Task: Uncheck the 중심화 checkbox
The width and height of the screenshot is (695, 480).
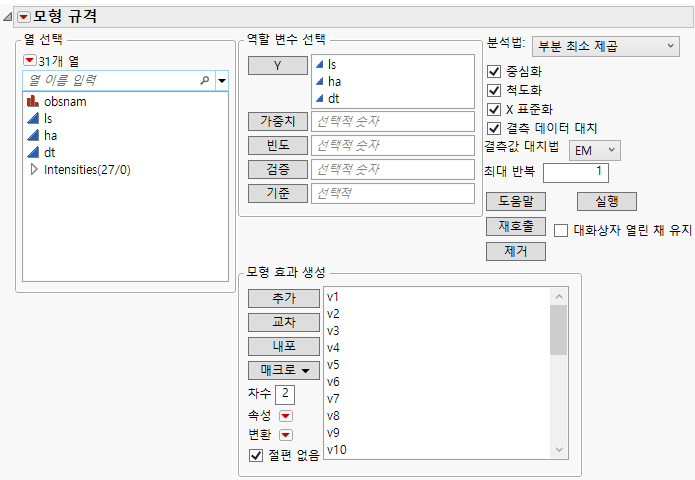Action: 494,71
